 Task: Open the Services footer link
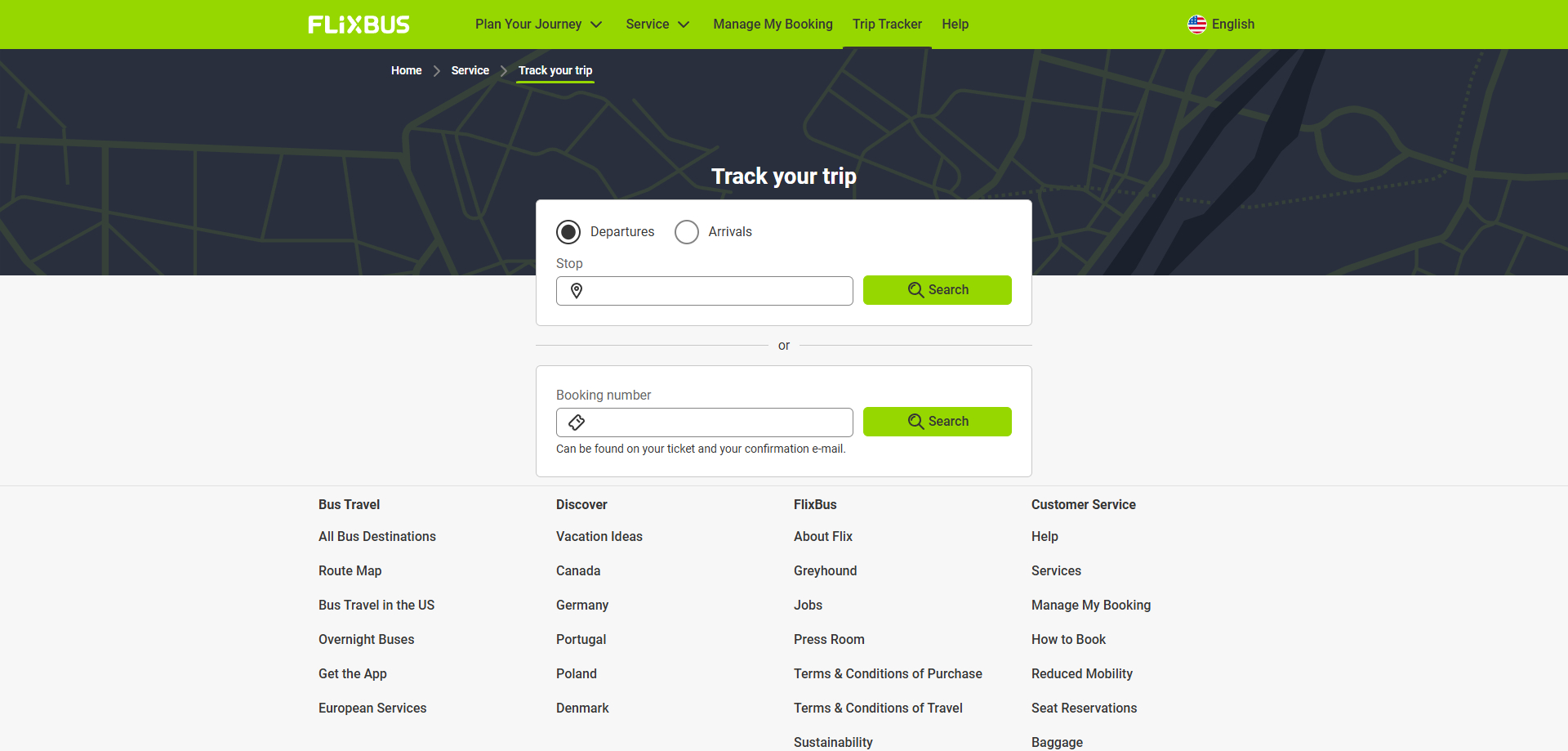(x=1056, y=571)
